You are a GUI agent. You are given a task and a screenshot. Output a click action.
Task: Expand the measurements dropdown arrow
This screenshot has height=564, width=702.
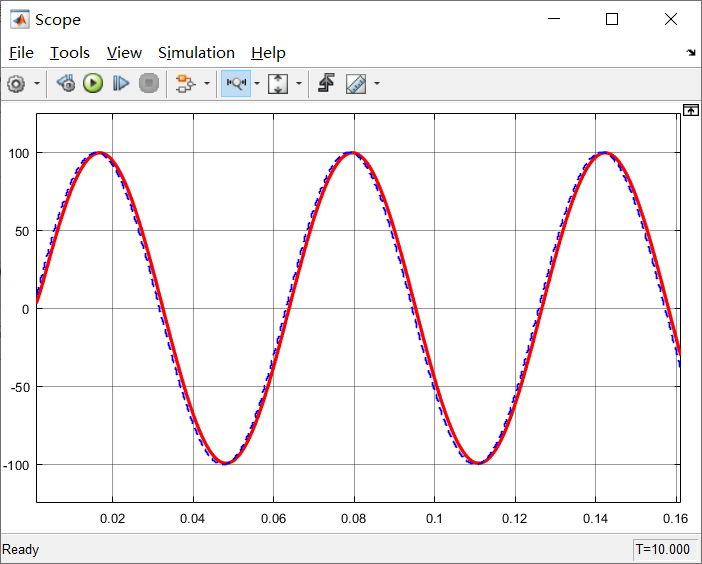[x=377, y=83]
